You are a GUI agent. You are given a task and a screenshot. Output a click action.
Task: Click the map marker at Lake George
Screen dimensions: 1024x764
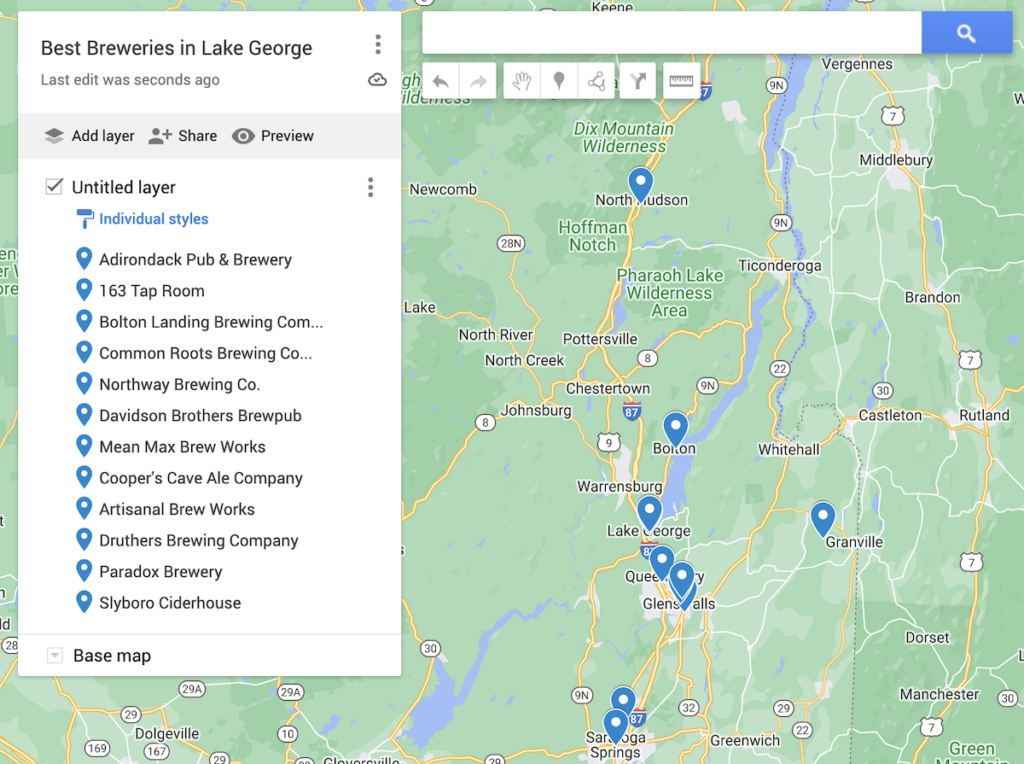649,513
